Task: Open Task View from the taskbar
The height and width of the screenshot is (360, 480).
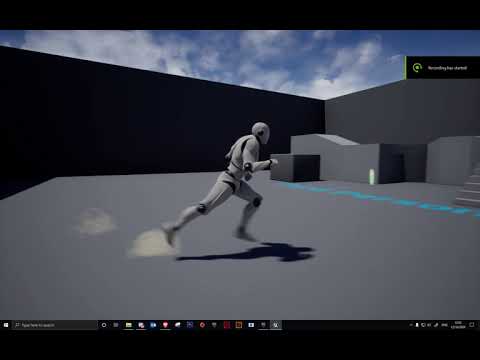Action: click(116, 325)
